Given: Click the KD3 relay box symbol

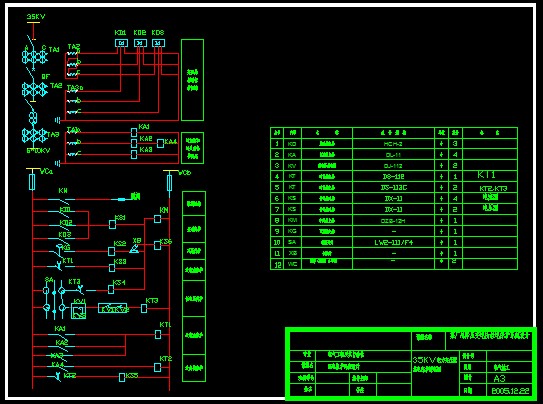Looking at the screenshot, I should point(158,43).
